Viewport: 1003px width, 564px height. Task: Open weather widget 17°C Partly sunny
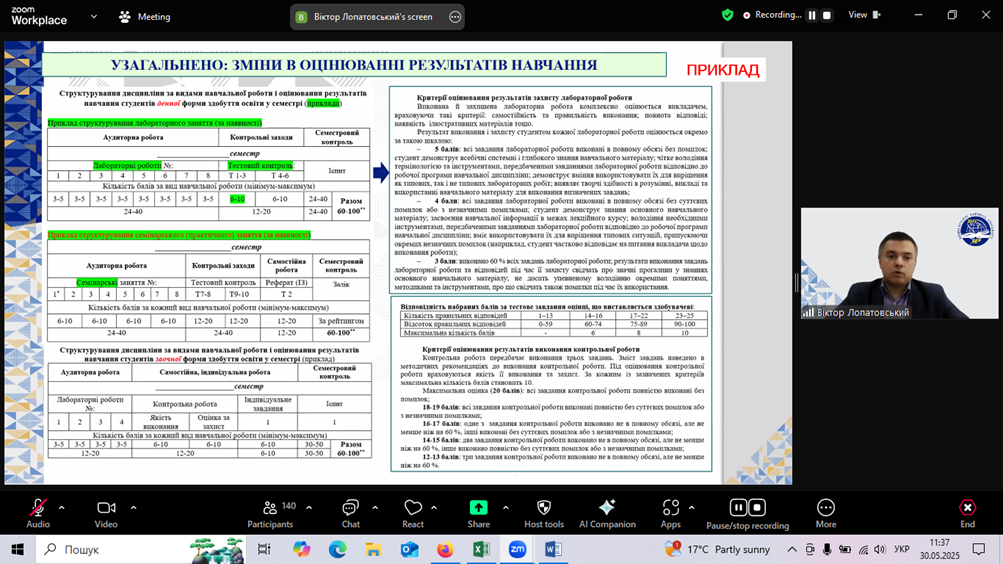(x=717, y=549)
